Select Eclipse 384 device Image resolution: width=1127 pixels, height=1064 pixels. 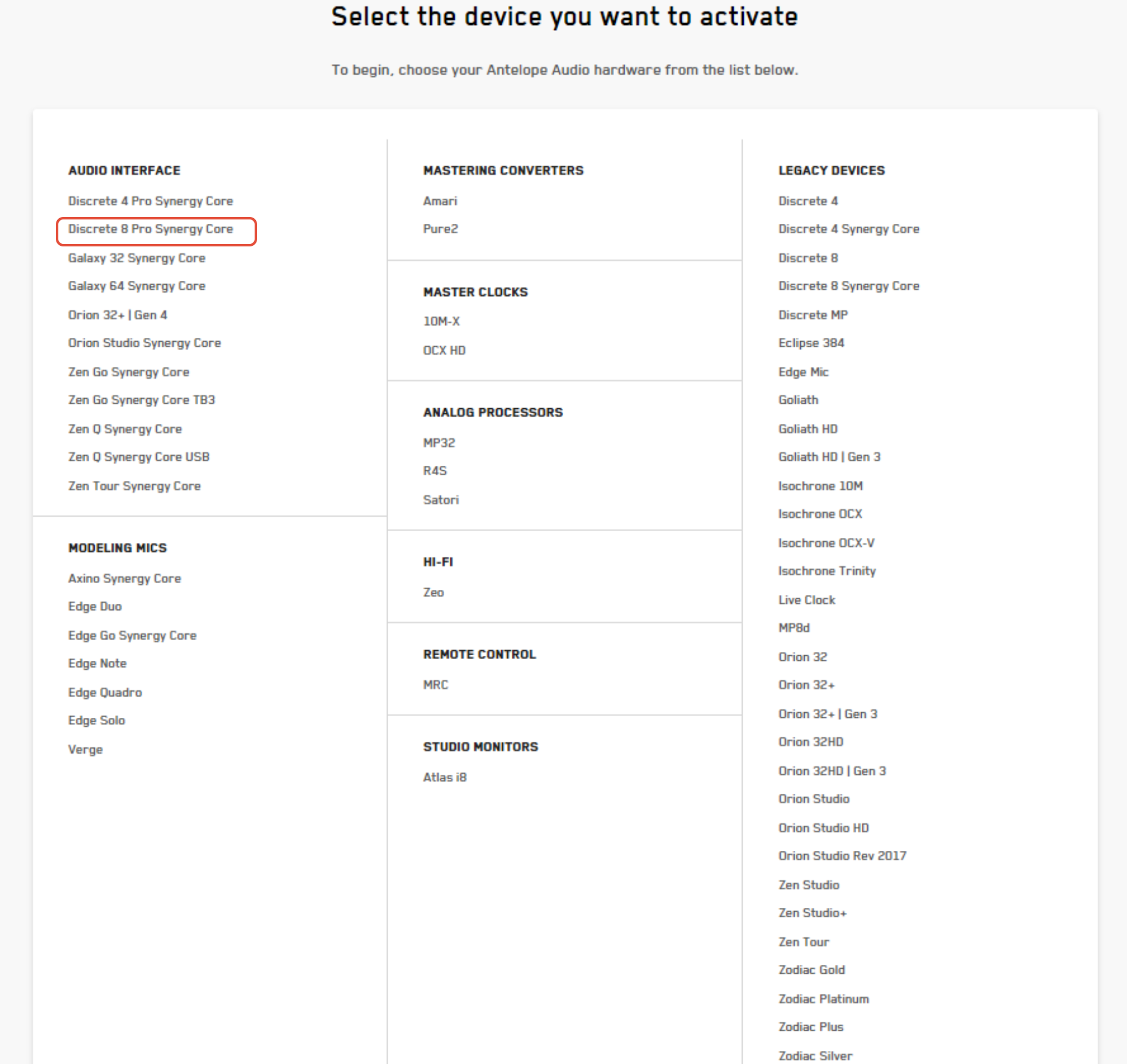point(812,343)
